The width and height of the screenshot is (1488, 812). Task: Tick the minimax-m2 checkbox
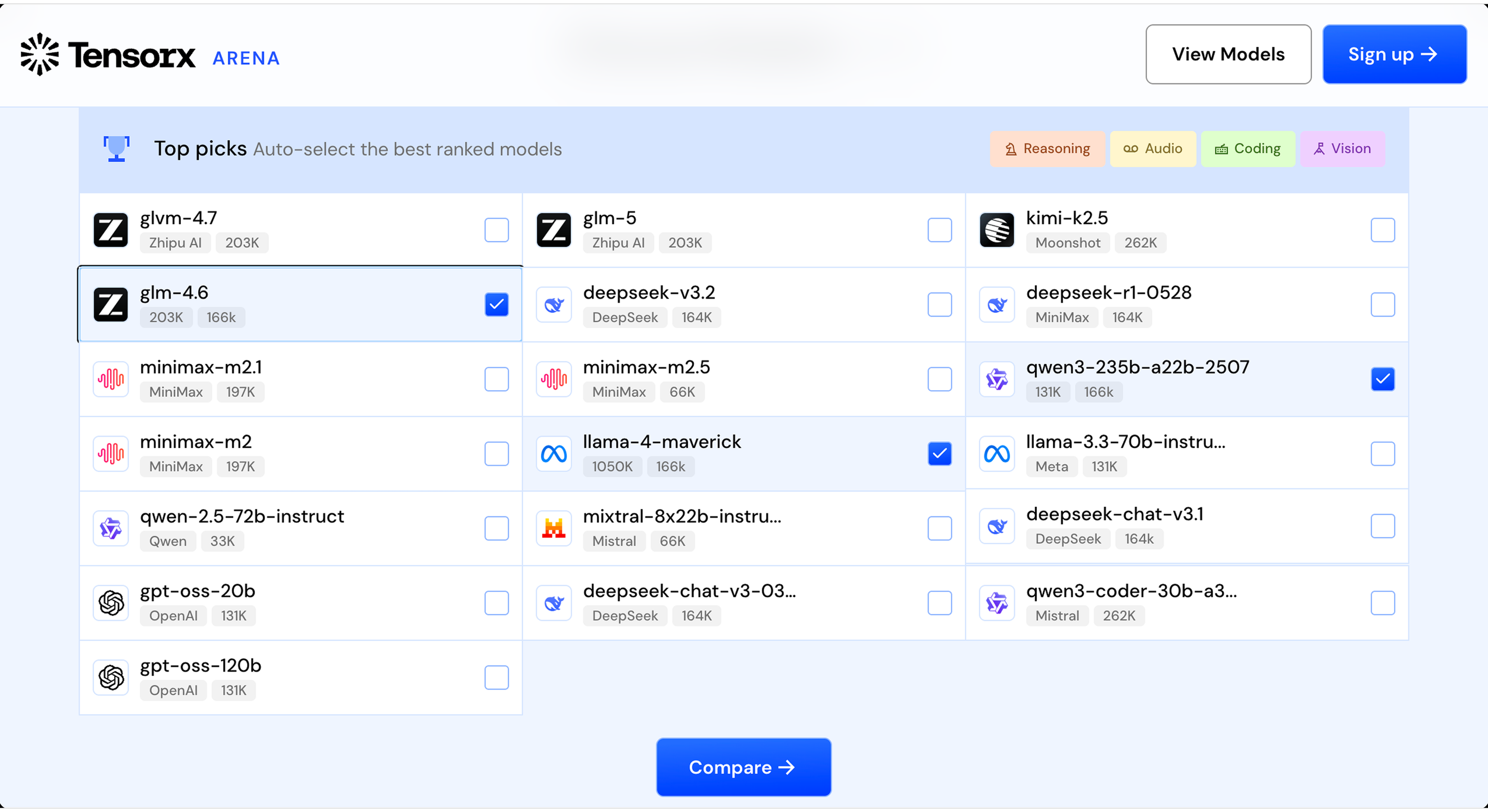click(496, 454)
